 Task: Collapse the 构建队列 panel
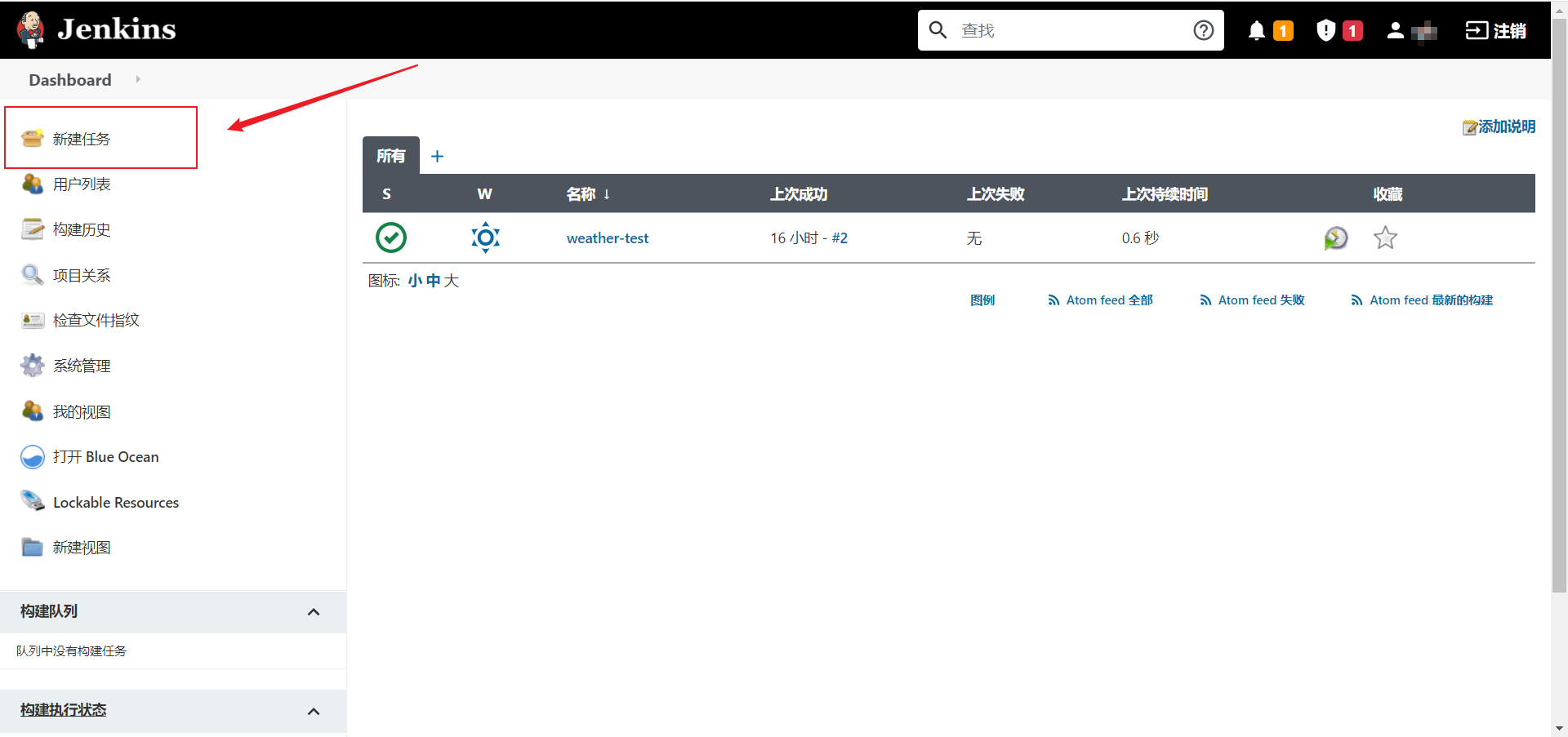click(x=314, y=612)
